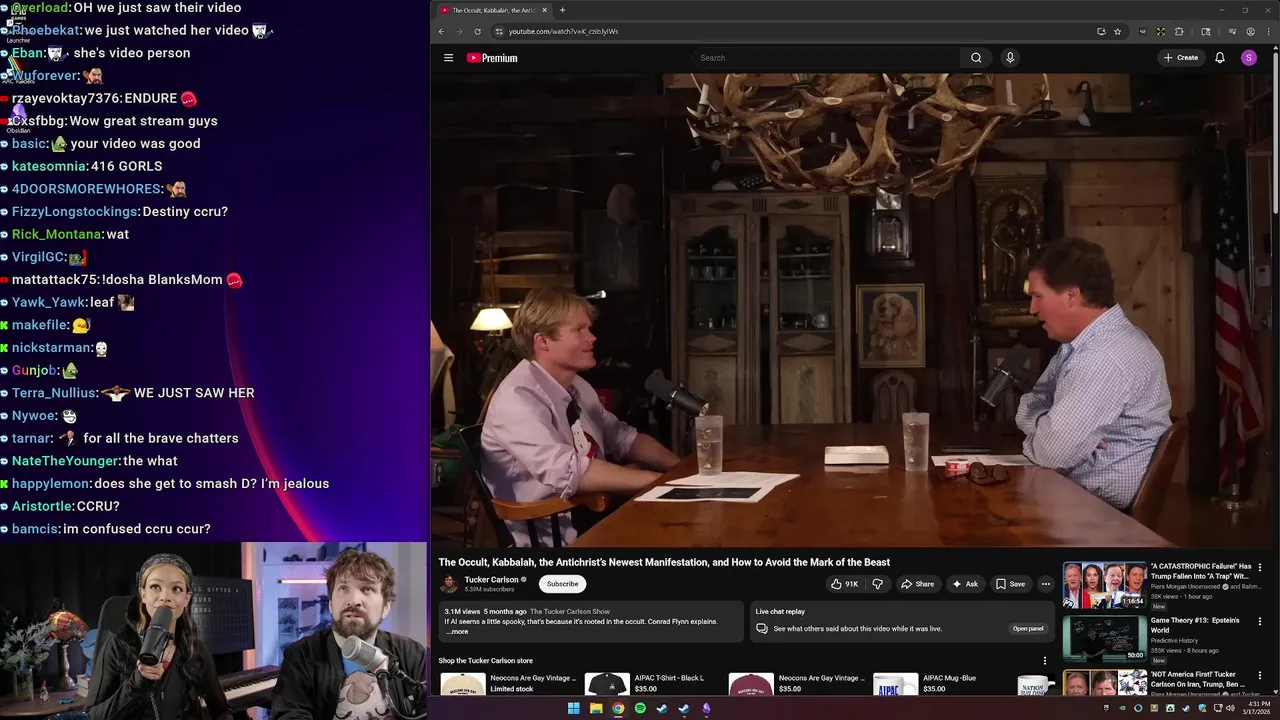1280x720 pixels.
Task: Open Chrome three-dot menu
Action: click(x=1268, y=31)
